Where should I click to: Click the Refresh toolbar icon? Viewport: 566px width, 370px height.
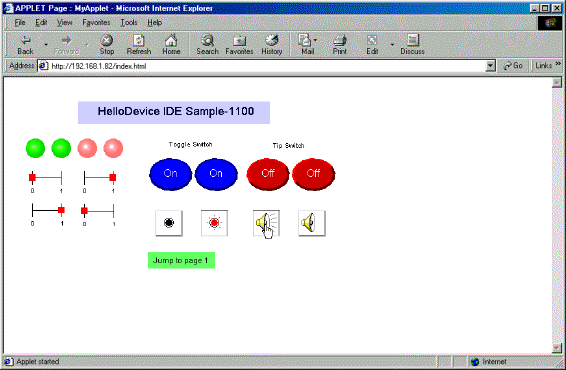[139, 44]
